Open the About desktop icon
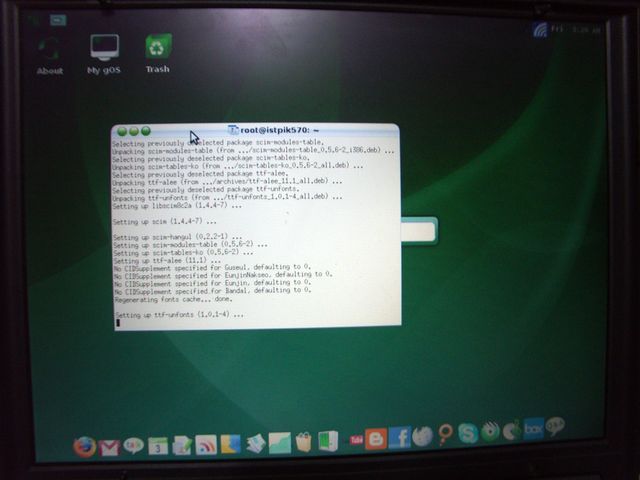 tap(49, 54)
